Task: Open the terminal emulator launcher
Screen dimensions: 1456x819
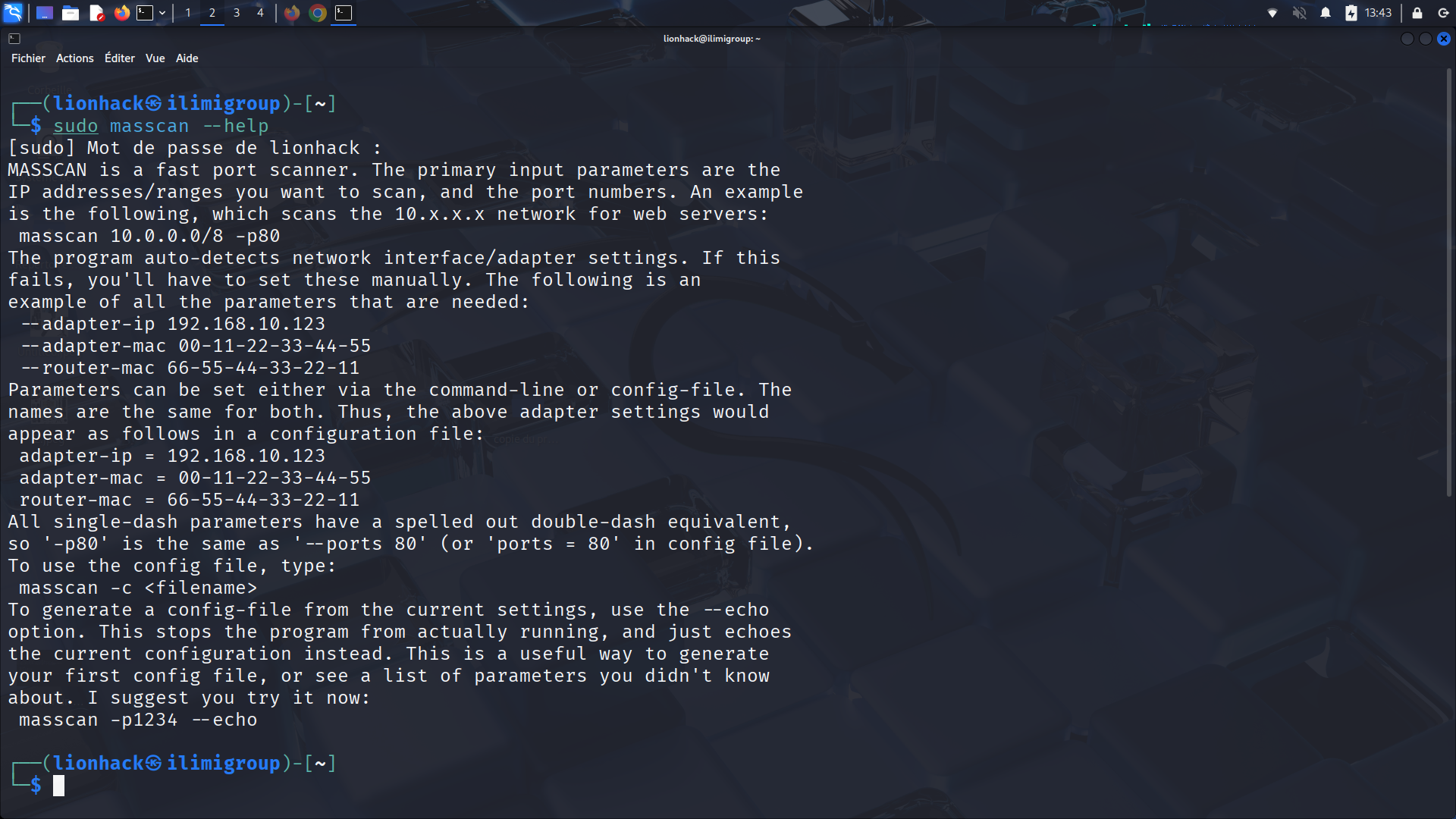Action: 145,13
